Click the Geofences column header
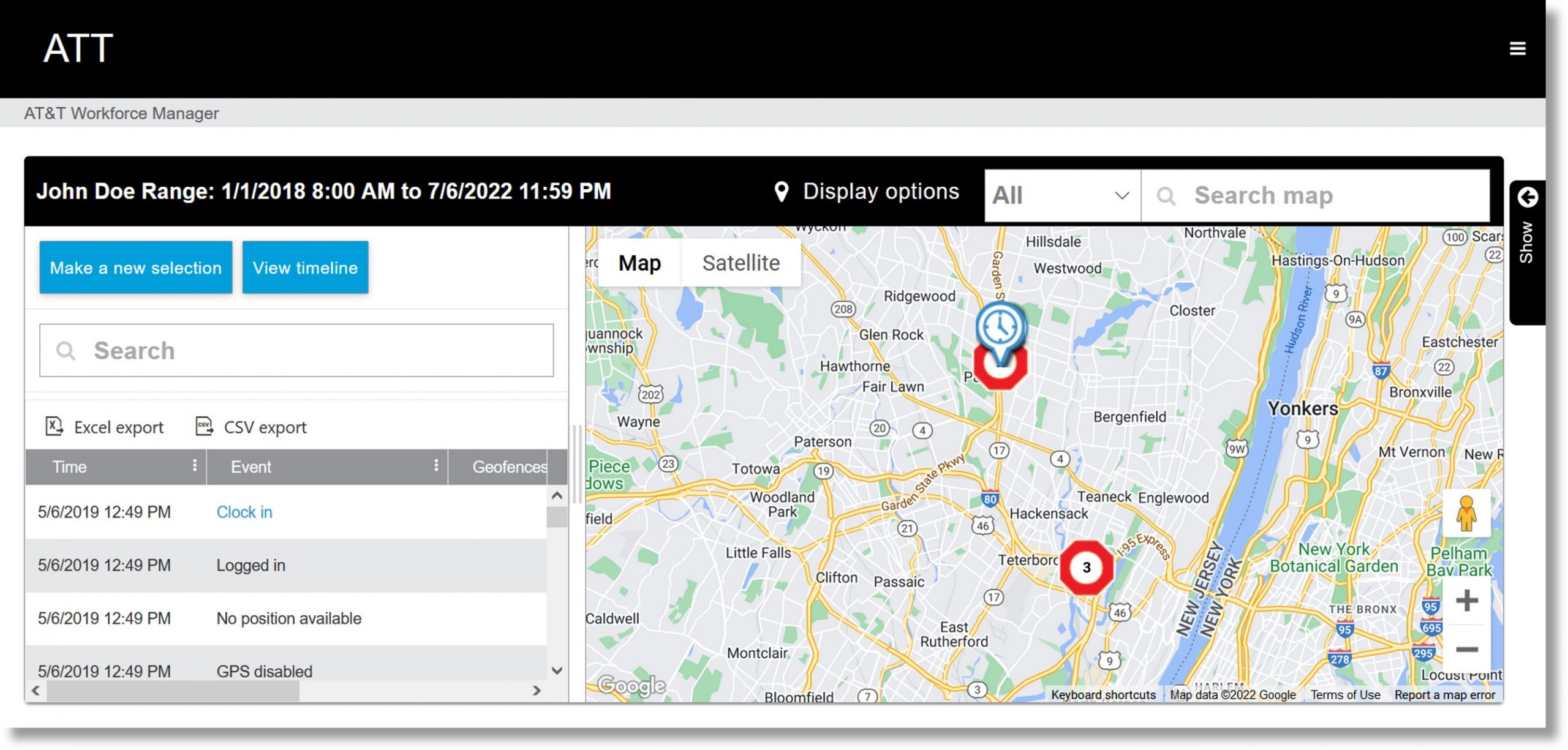 [x=510, y=467]
